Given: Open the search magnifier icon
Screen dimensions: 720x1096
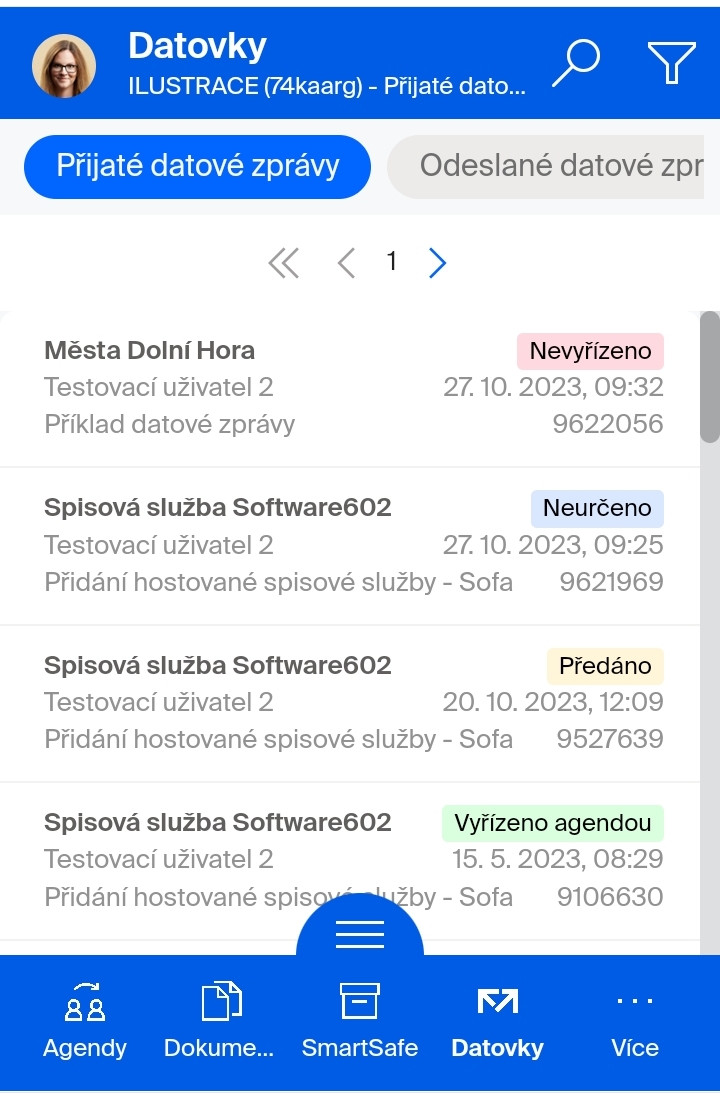Looking at the screenshot, I should pos(577,63).
